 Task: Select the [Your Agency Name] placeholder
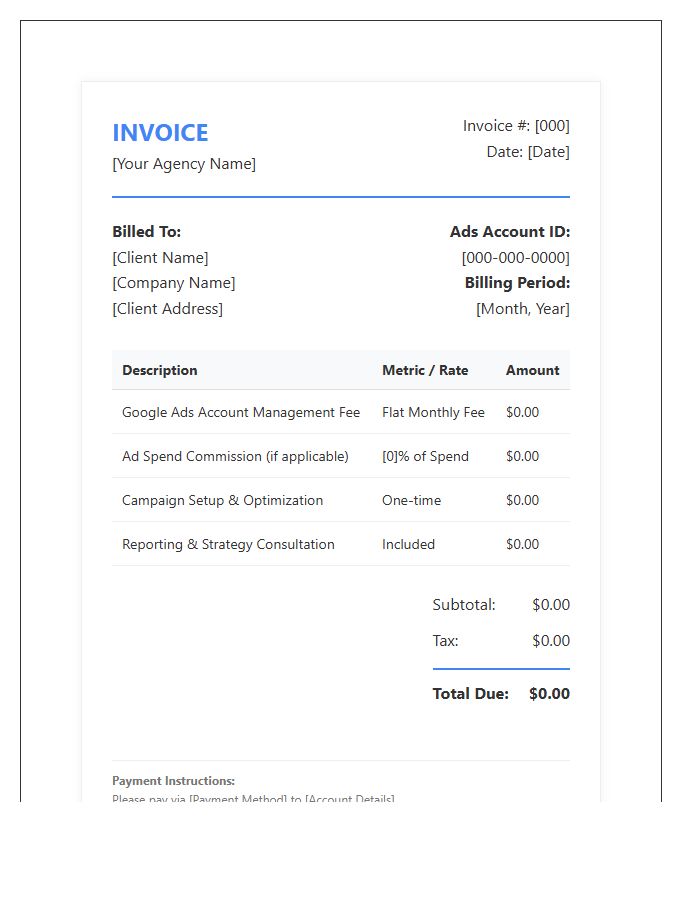click(x=184, y=164)
